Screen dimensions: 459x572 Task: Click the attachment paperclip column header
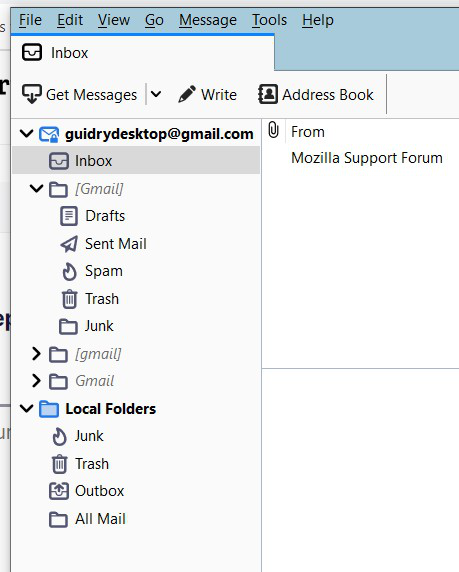coord(273,130)
